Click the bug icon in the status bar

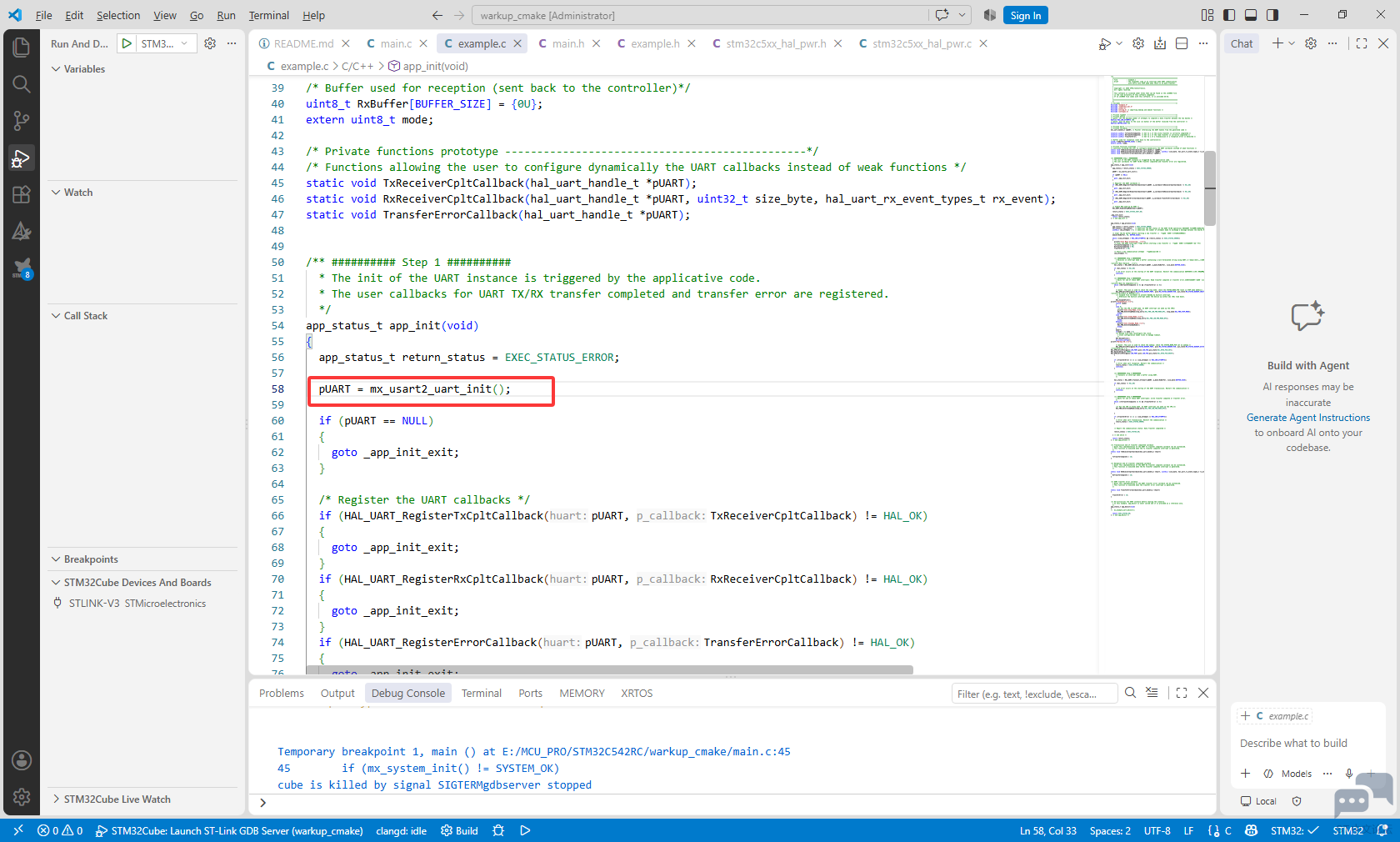click(x=498, y=830)
